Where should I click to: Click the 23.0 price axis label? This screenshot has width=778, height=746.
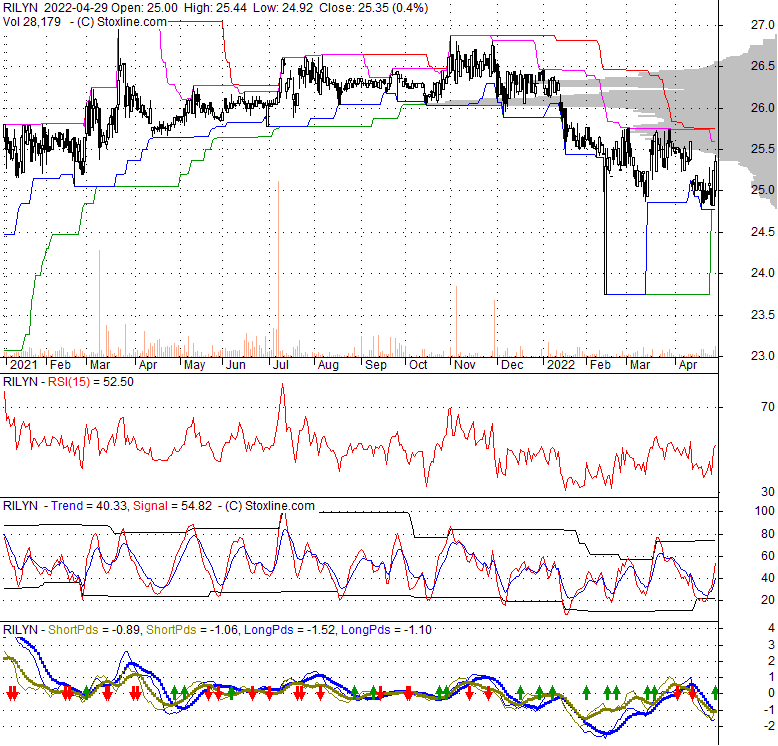(x=763, y=356)
